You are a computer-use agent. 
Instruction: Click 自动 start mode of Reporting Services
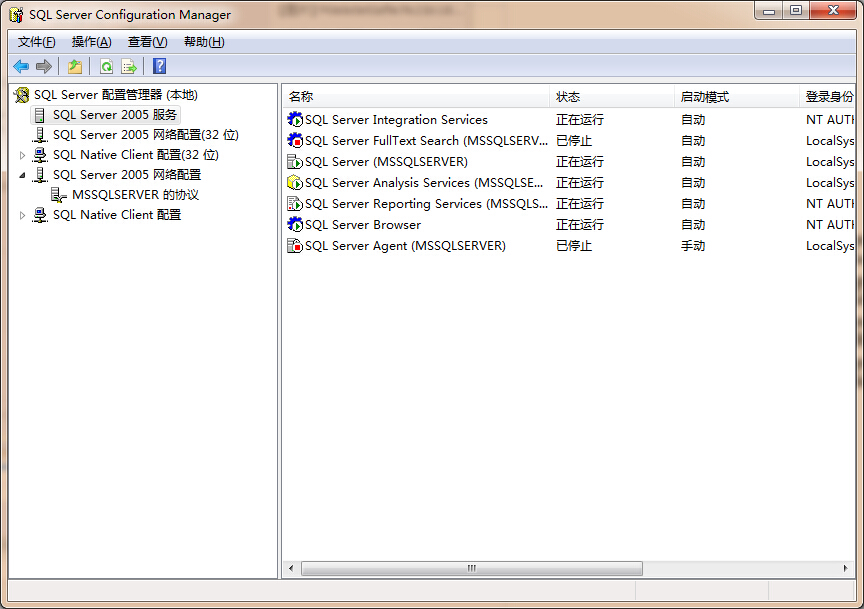point(693,203)
